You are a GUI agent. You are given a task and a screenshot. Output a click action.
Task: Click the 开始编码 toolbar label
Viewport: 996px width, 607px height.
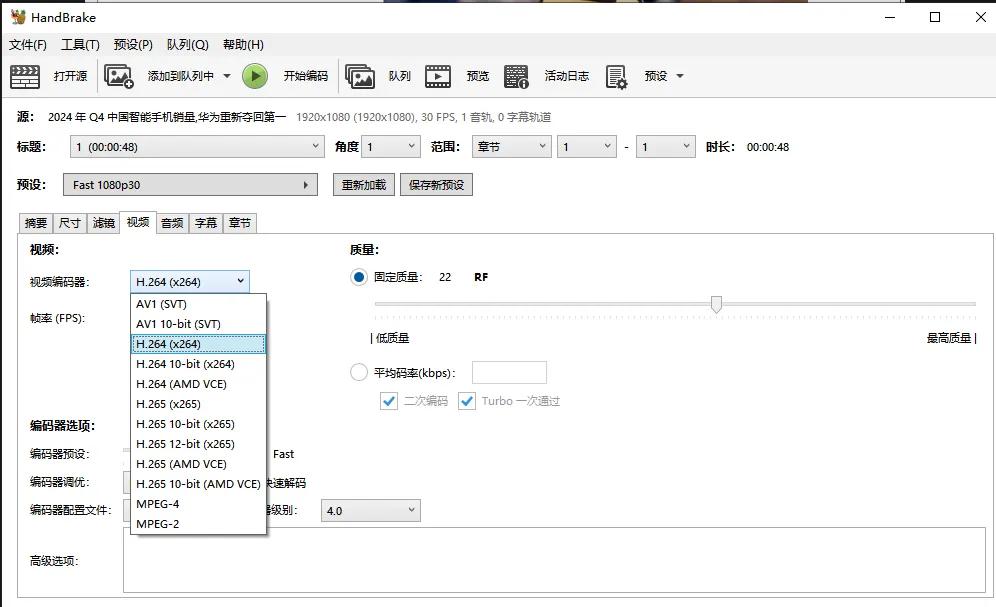coord(306,76)
